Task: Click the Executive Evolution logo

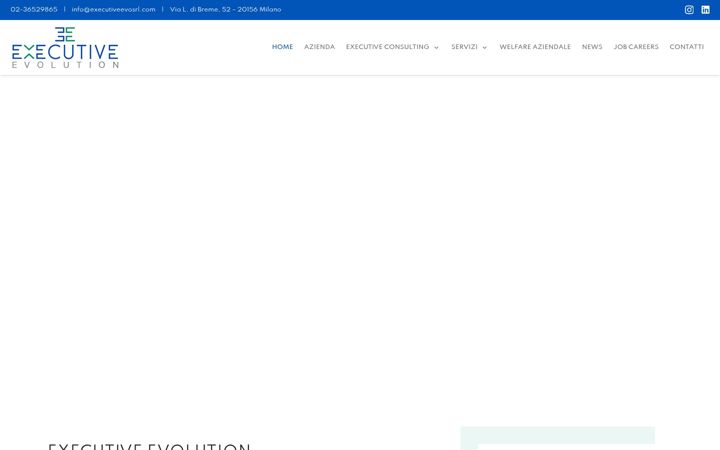Action: click(x=65, y=47)
